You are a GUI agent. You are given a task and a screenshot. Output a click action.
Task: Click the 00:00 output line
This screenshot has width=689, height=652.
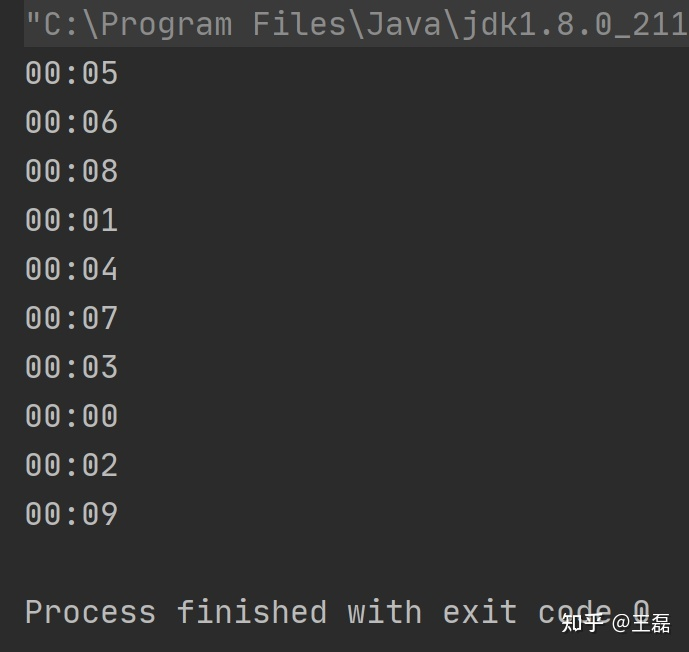(x=71, y=416)
